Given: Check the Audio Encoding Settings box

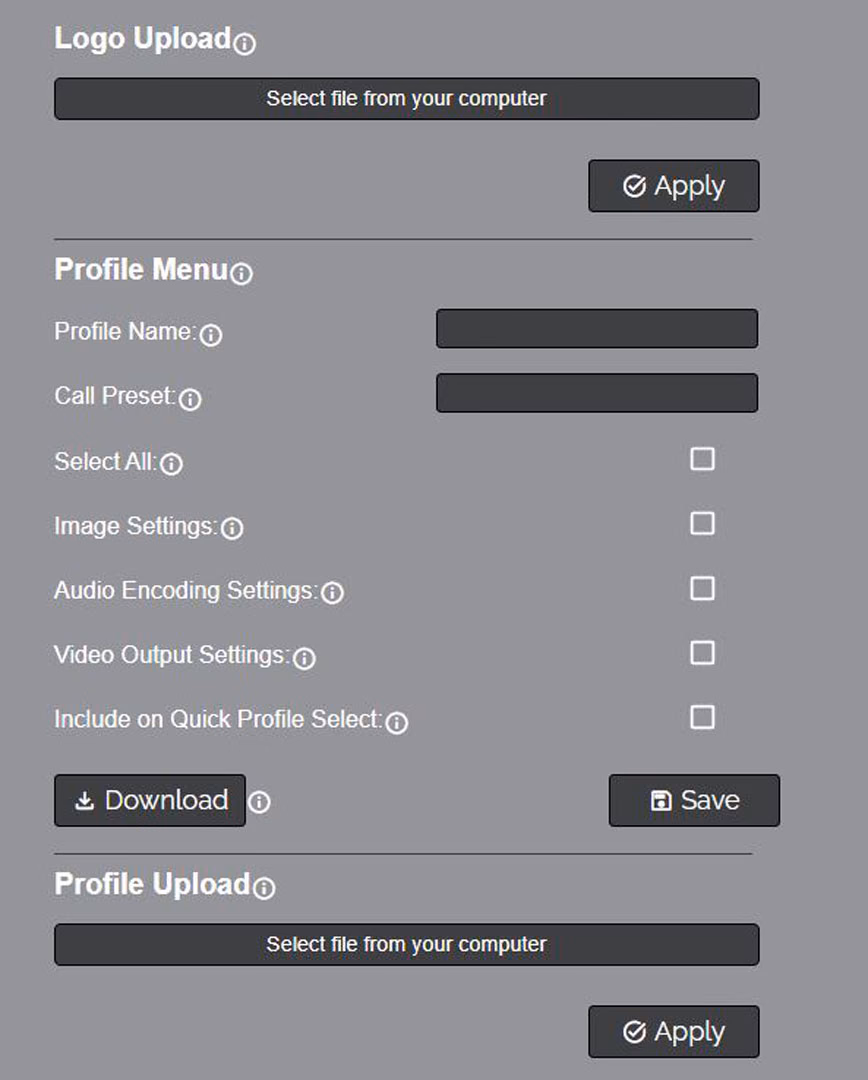Looking at the screenshot, I should click(x=702, y=588).
